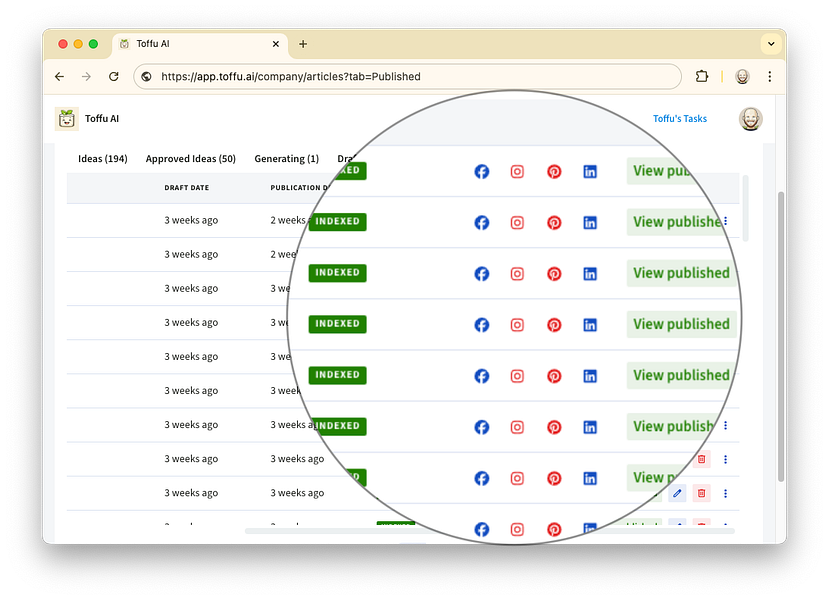Image resolution: width=829 pixels, height=600 pixels.
Task: Click the browser forward arrow
Action: click(x=86, y=77)
